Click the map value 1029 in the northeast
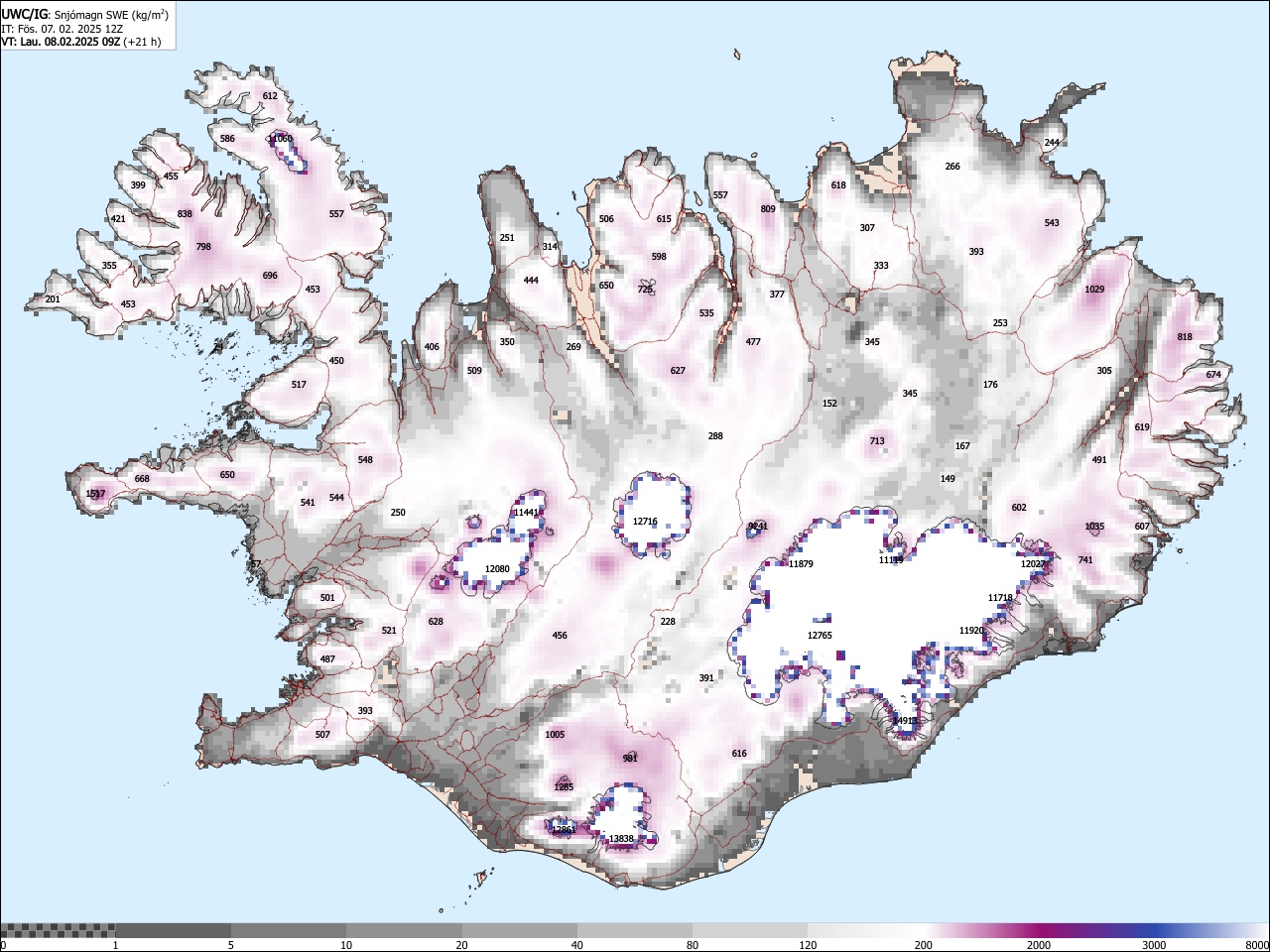This screenshot has height=952, width=1270. pyautogui.click(x=1094, y=290)
